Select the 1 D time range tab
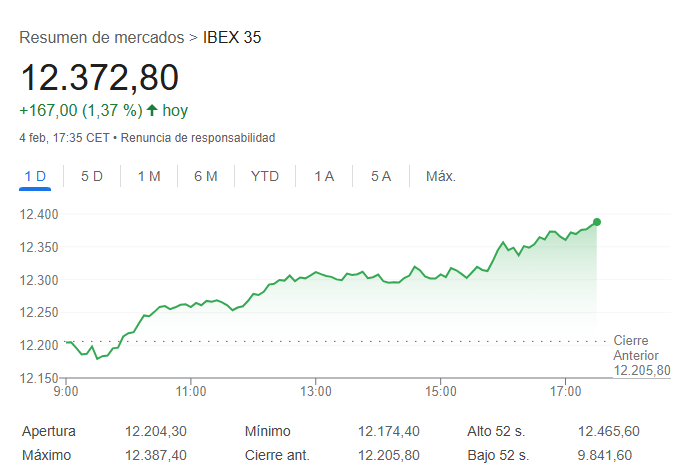Screen dimensions: 694x472 point(35,176)
